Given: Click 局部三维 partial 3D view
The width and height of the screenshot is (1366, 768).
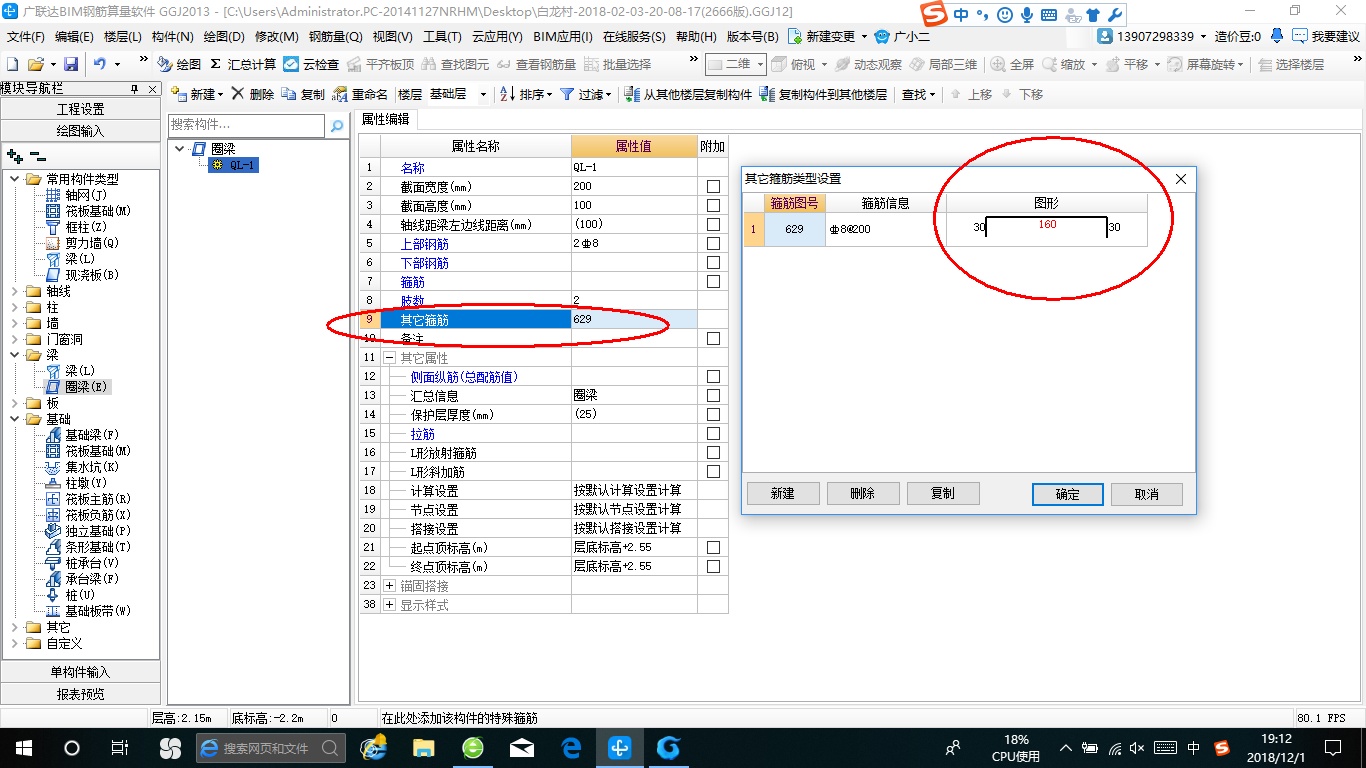Looking at the screenshot, I should click(943, 64).
